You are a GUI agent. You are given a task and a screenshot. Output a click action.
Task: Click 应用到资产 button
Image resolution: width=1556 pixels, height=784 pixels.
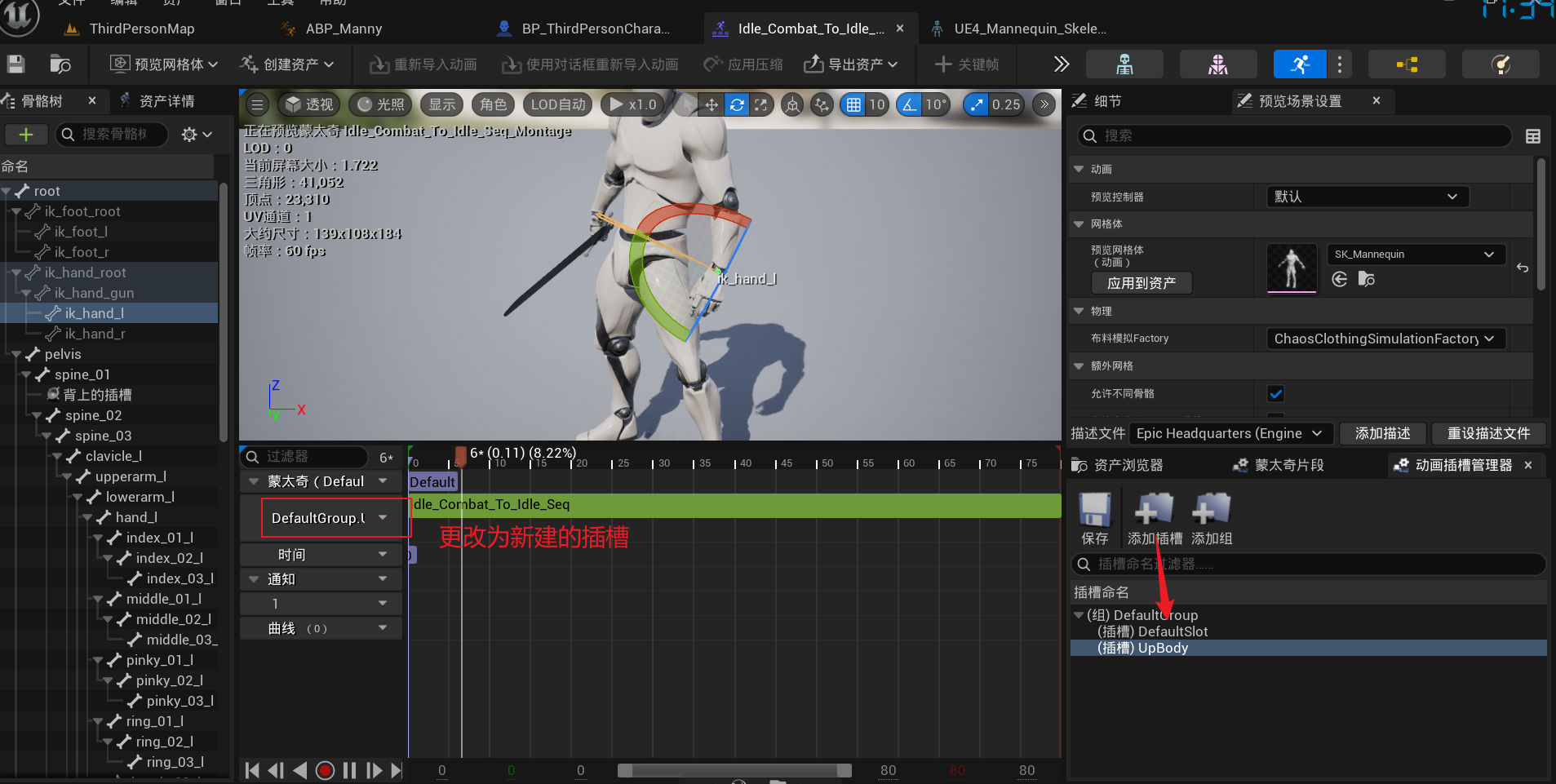point(1142,283)
